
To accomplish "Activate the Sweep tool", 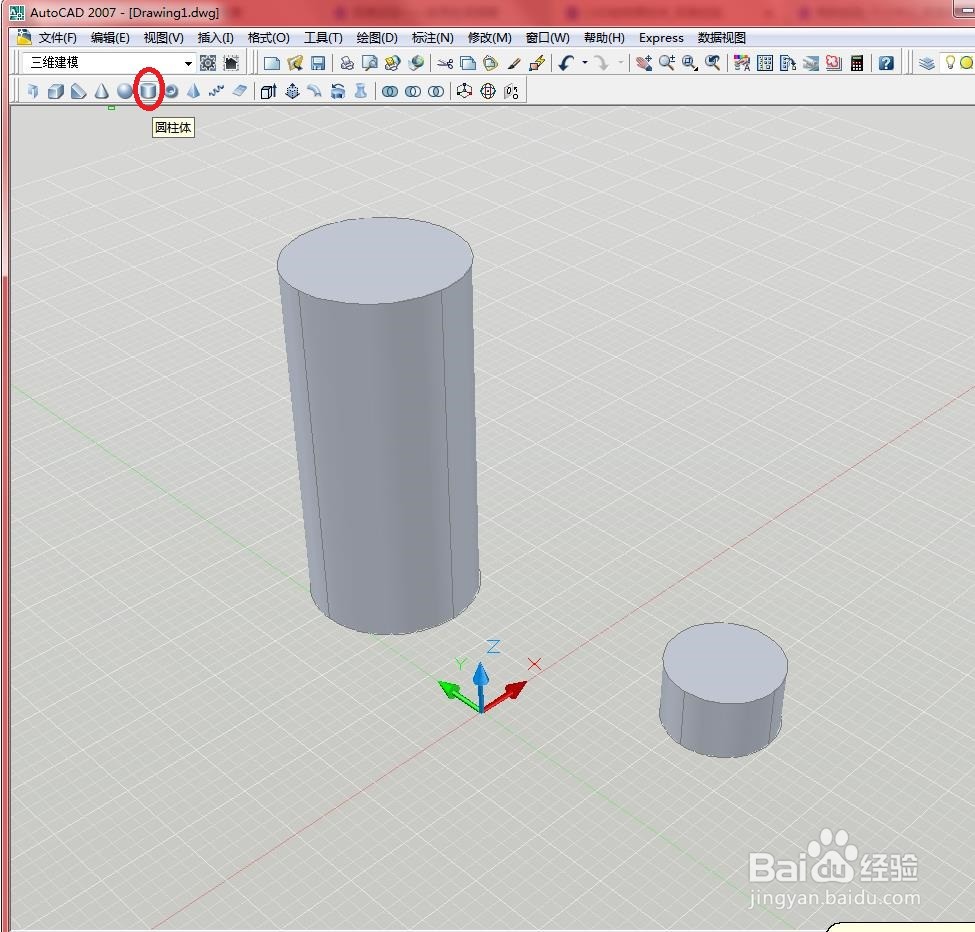I will click(315, 91).
